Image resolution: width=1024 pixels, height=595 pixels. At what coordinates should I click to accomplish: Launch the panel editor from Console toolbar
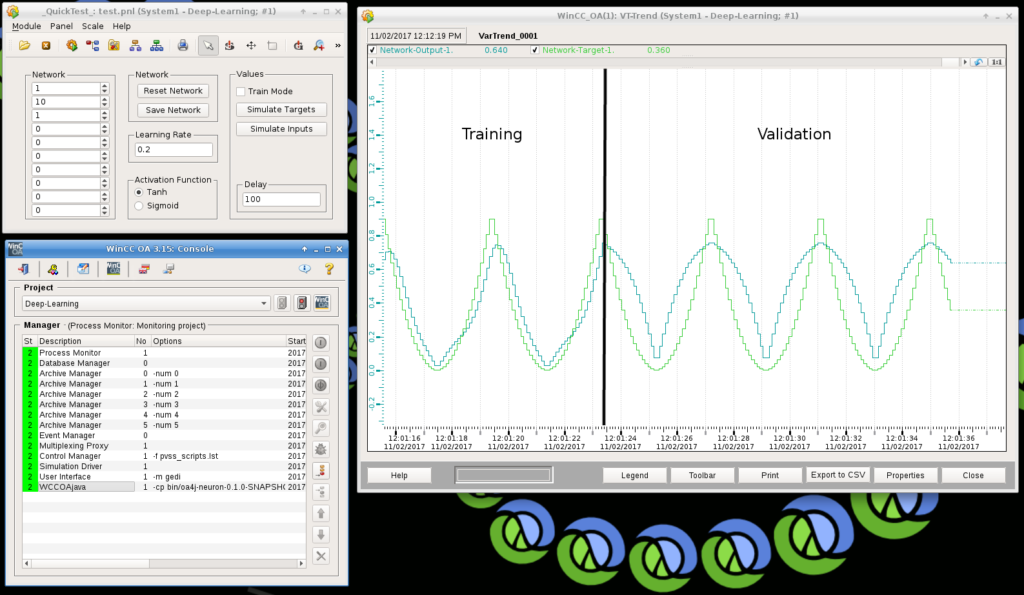(x=84, y=269)
